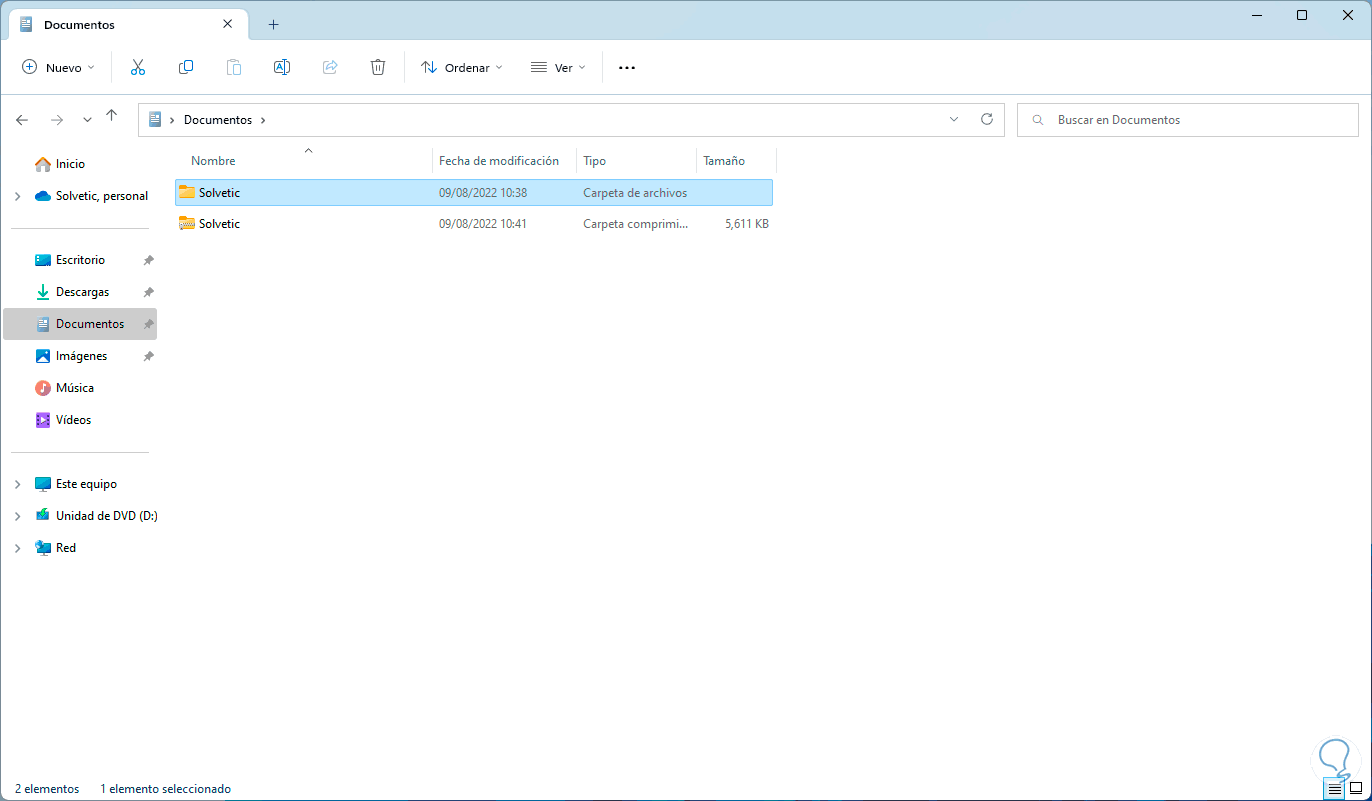
Task: Expand Solvetic, personal OneDrive node
Action: point(18,196)
